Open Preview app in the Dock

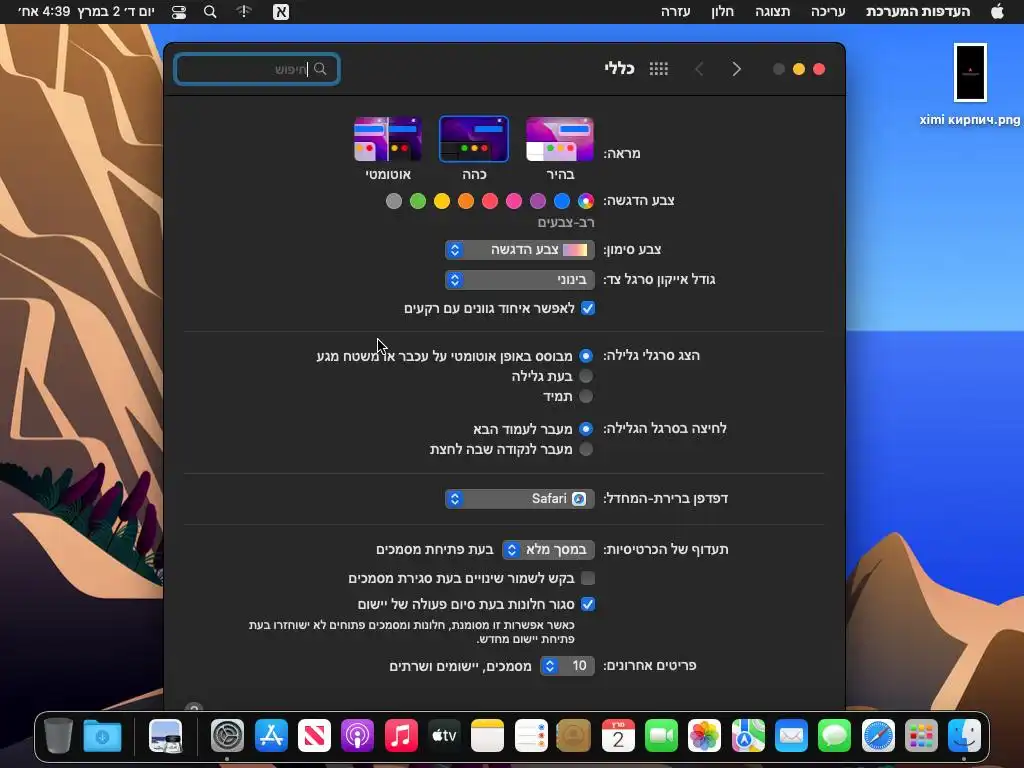point(165,736)
